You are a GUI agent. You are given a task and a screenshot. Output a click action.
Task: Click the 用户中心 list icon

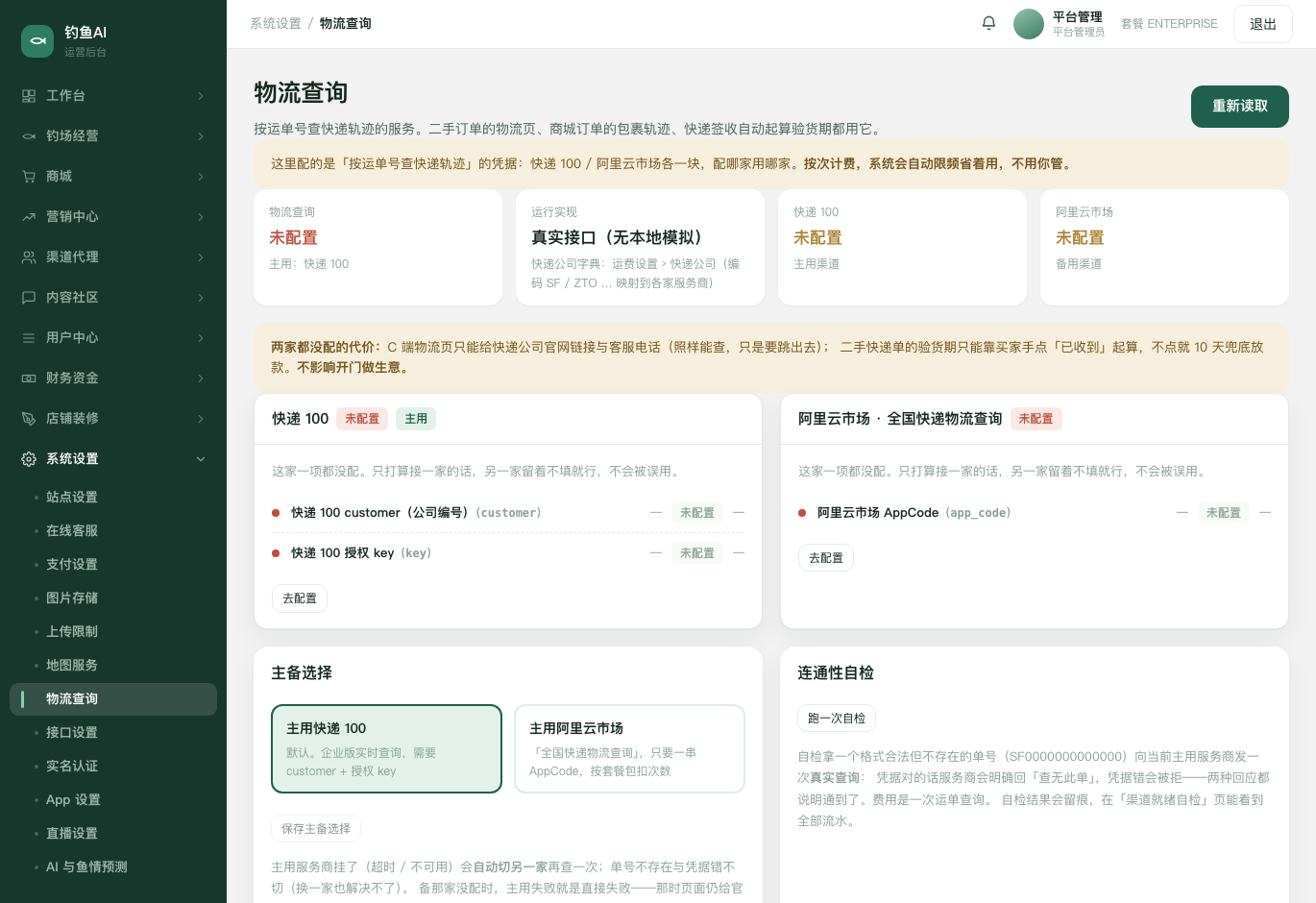pos(29,338)
